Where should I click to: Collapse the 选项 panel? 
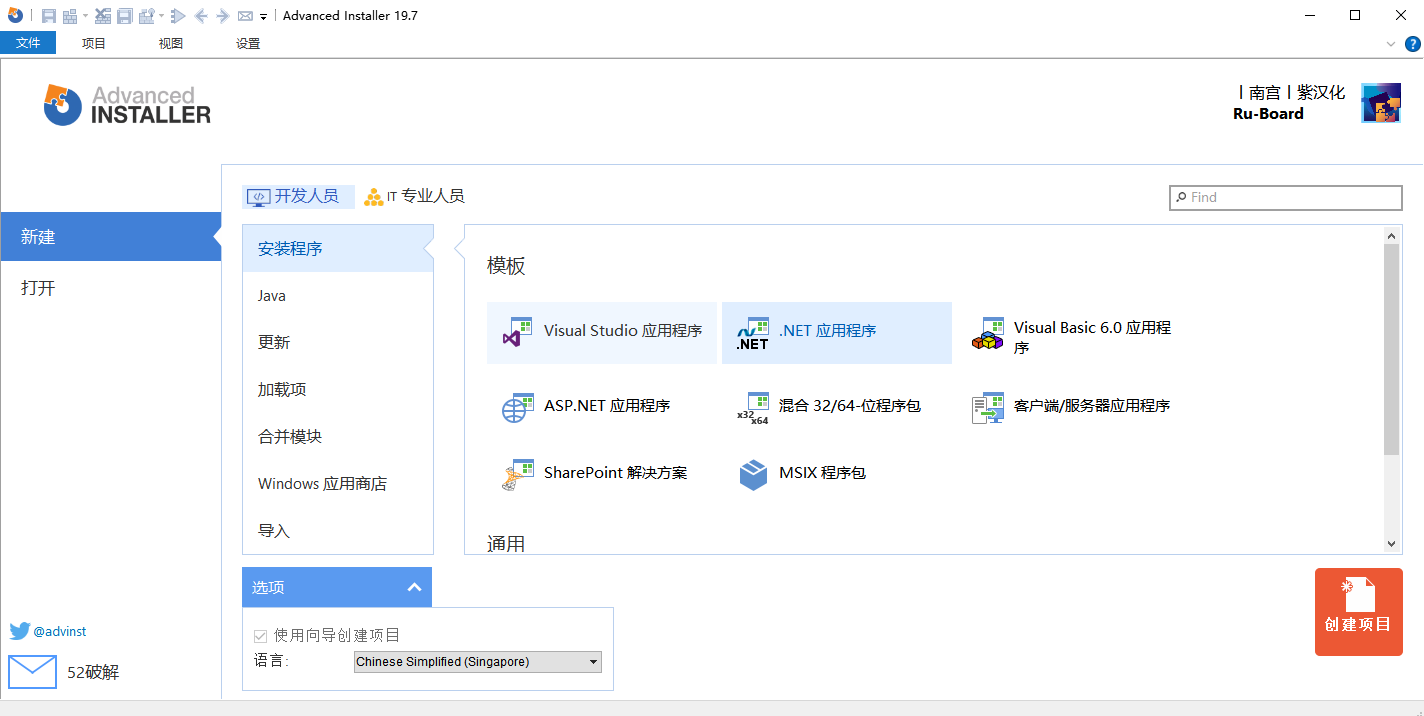point(414,587)
